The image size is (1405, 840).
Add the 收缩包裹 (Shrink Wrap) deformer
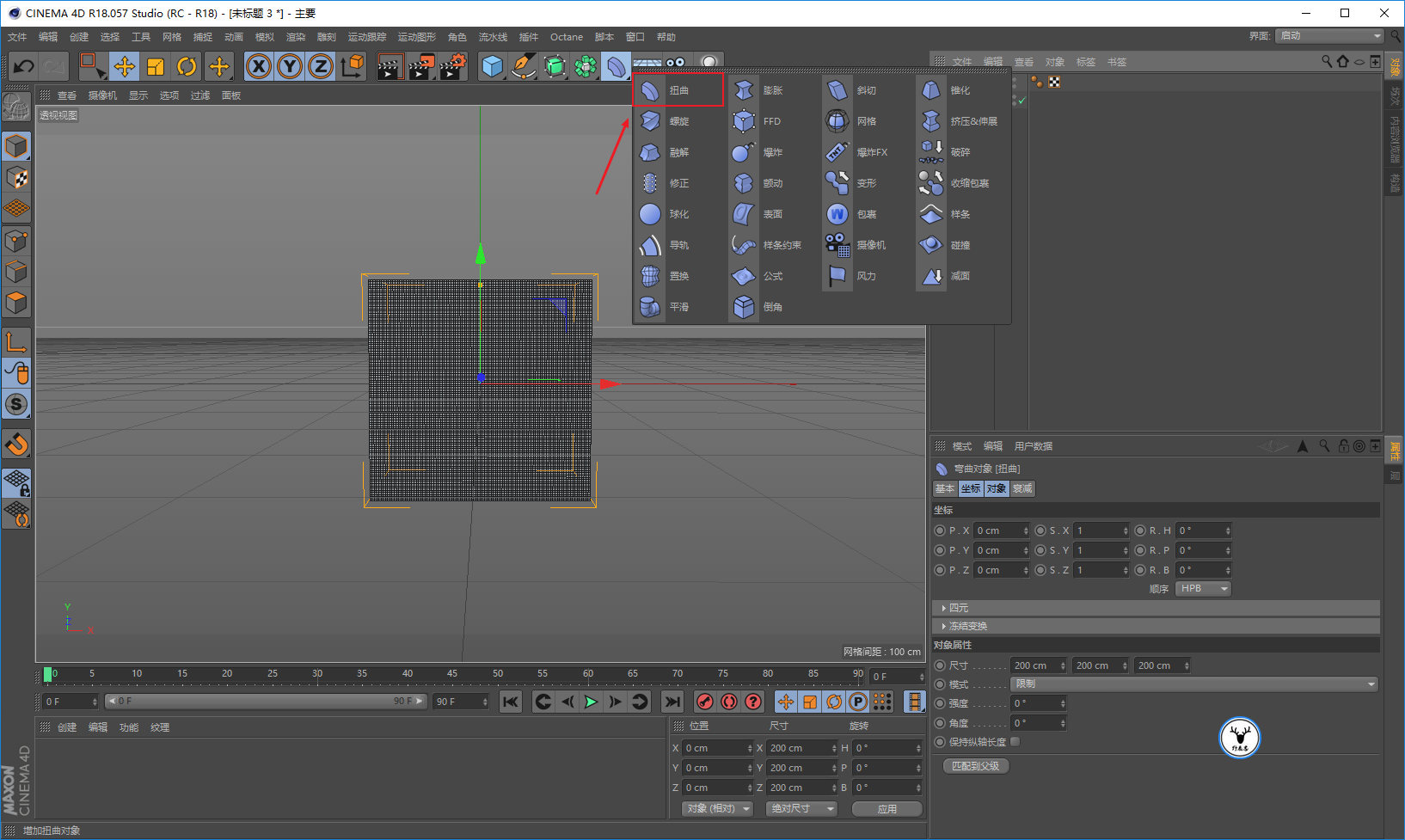[954, 183]
